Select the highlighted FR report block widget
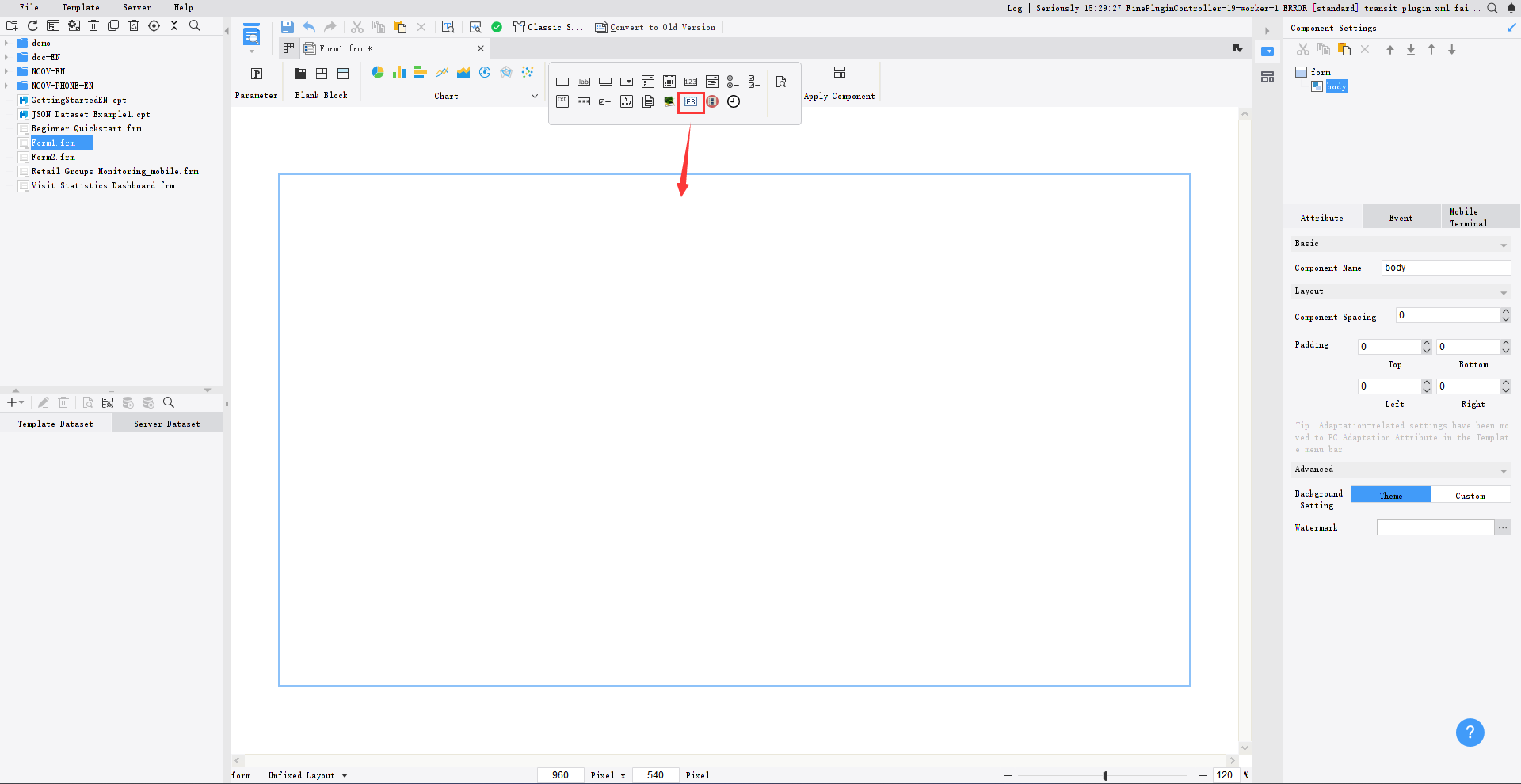This screenshot has height=784, width=1521. 691,101
